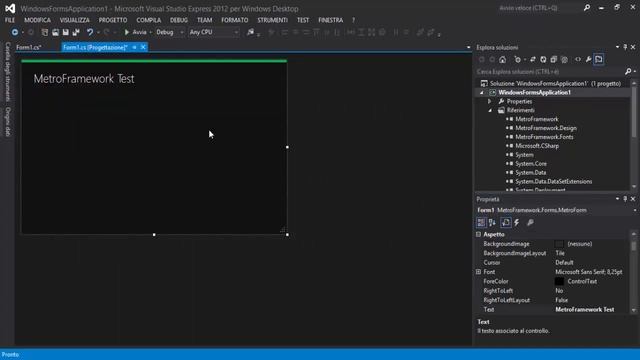Click the Text property value MetroFramework Test
This screenshot has width=640, height=360.
tap(584, 309)
